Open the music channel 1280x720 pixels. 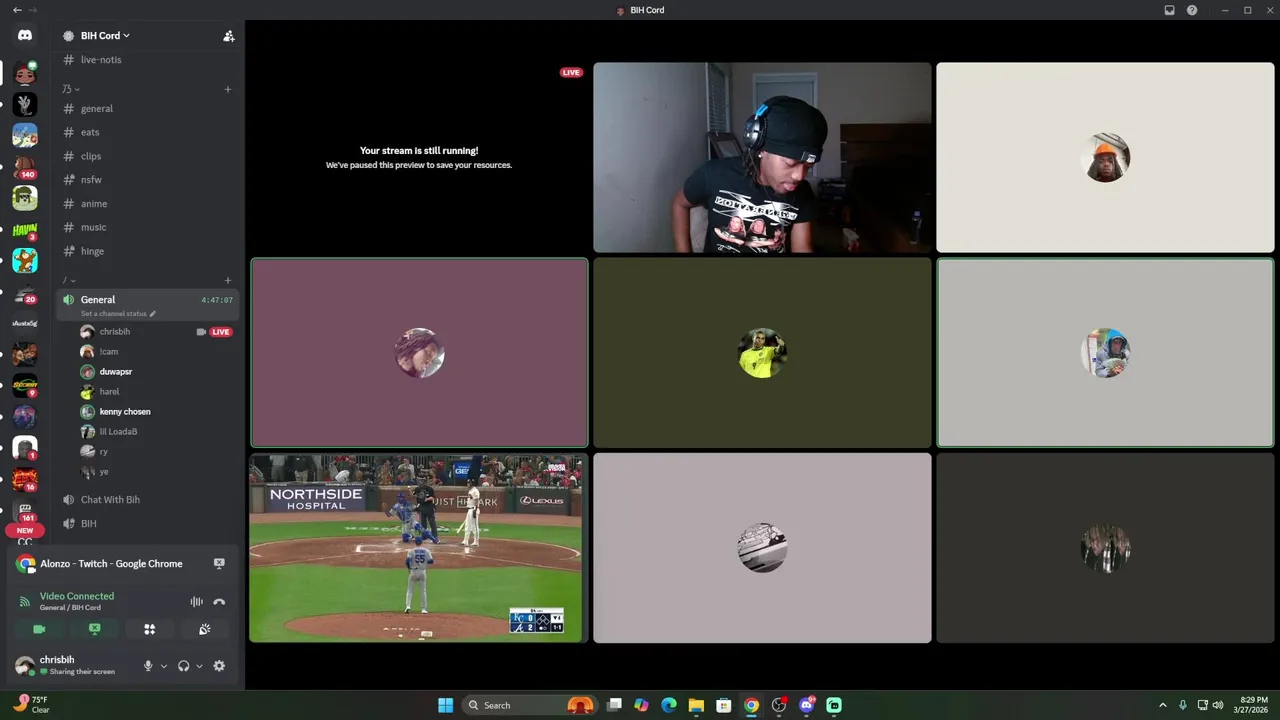tap(147, 227)
